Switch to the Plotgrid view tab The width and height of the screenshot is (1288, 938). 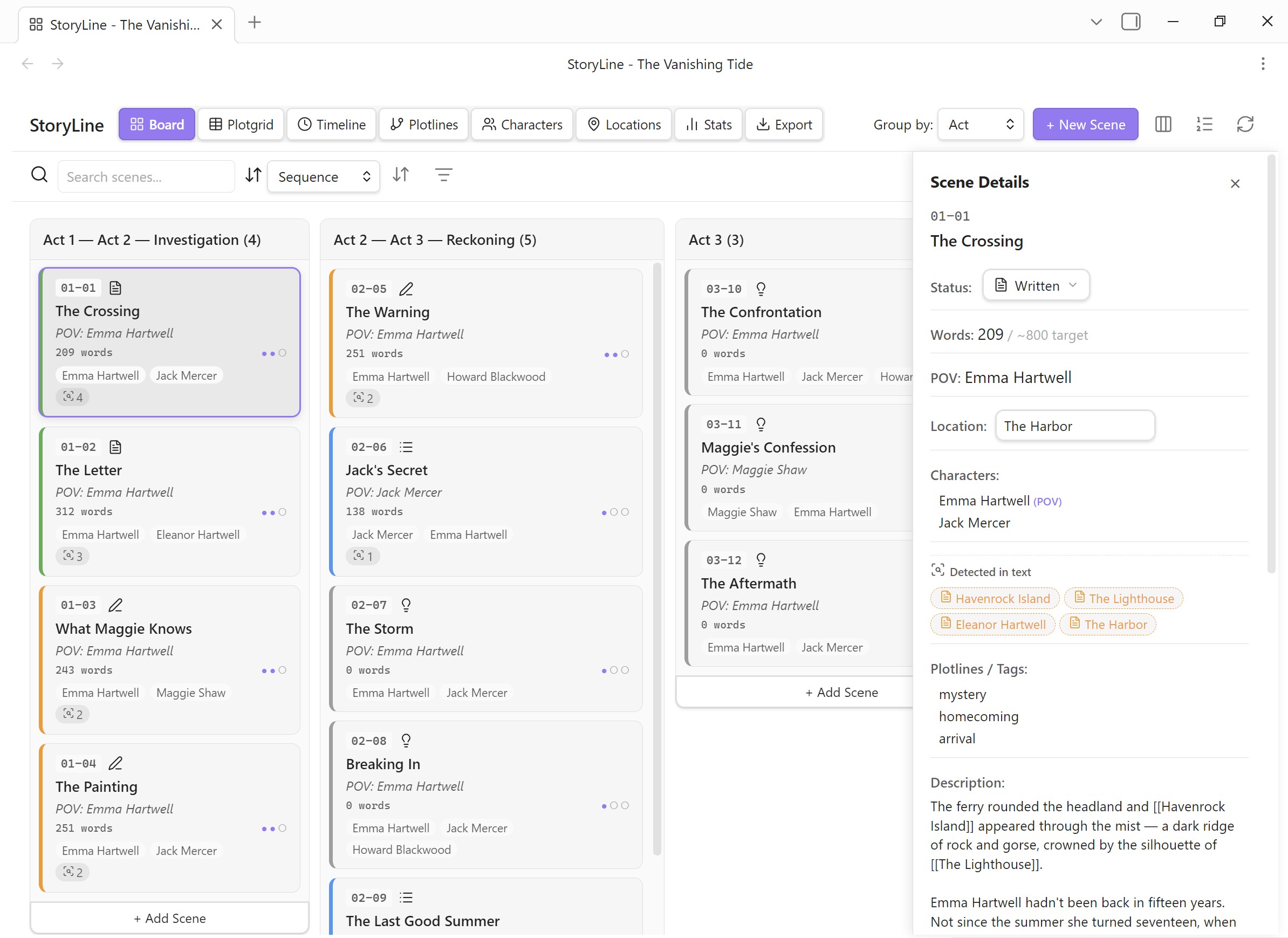pyautogui.click(x=241, y=125)
